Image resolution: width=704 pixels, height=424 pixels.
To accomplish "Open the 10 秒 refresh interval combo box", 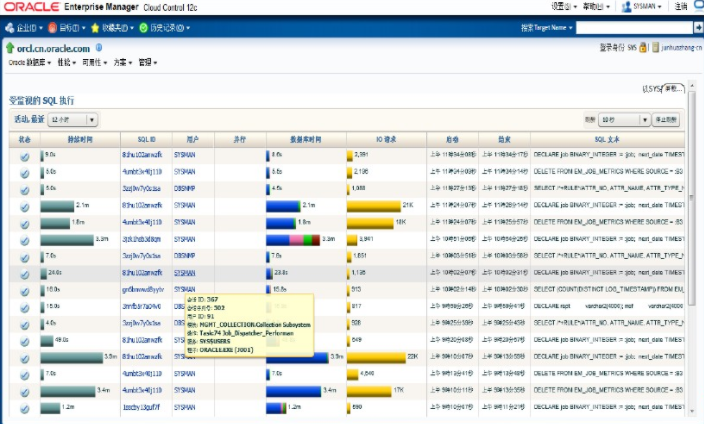I will point(623,119).
